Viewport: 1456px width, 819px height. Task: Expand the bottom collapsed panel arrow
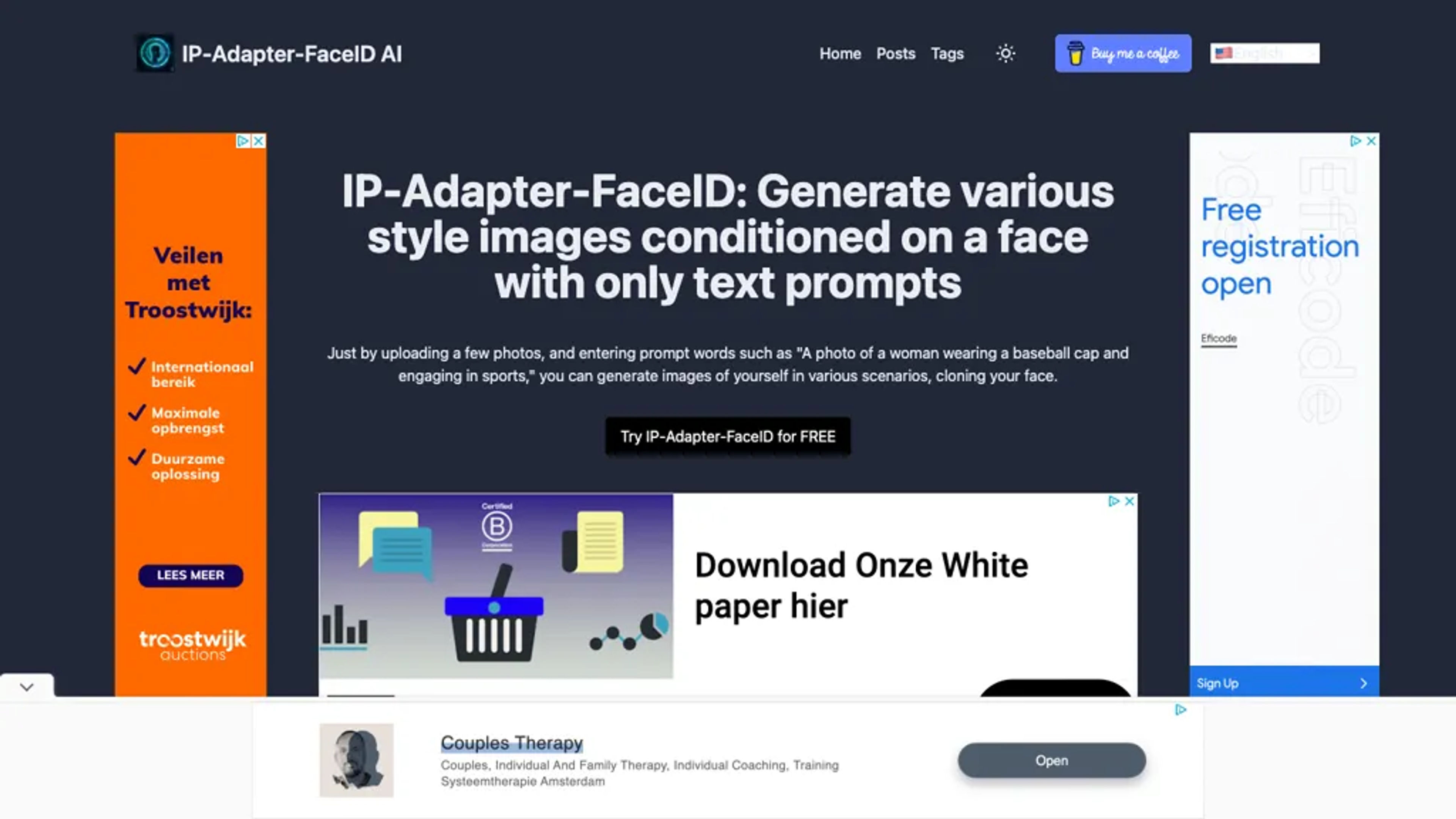[26, 687]
